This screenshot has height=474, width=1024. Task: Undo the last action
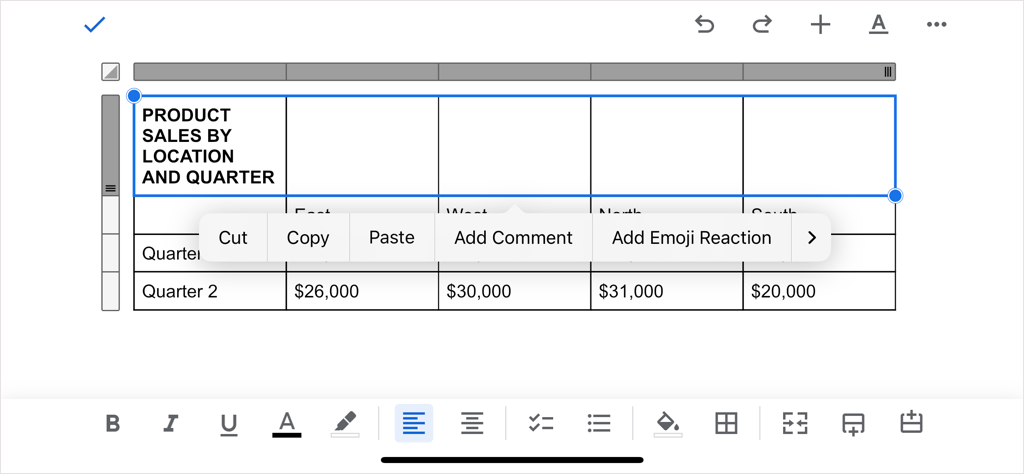705,25
